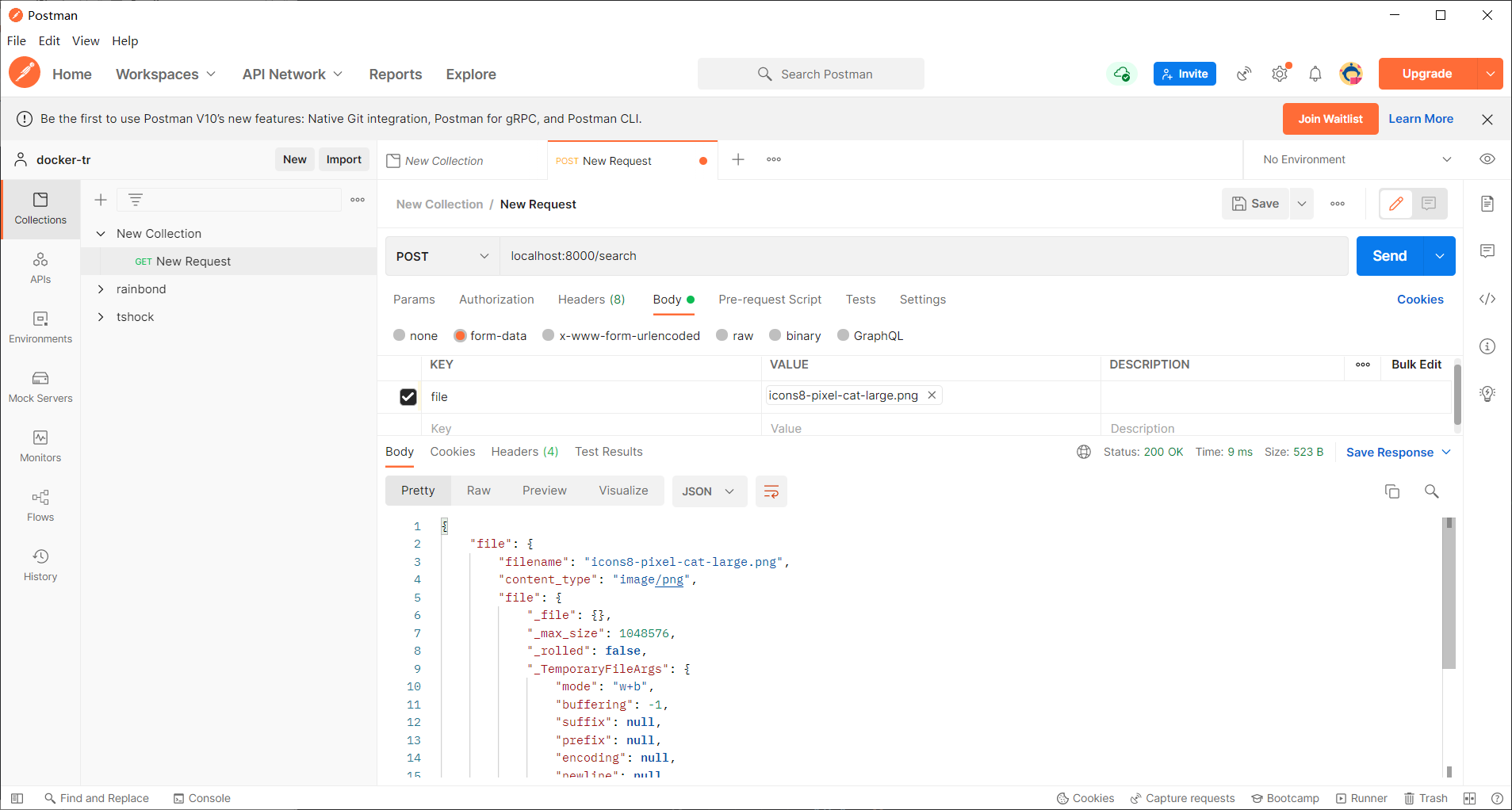Open a new request tab with plus
Viewport: 1512px width, 810px height.
point(738,159)
